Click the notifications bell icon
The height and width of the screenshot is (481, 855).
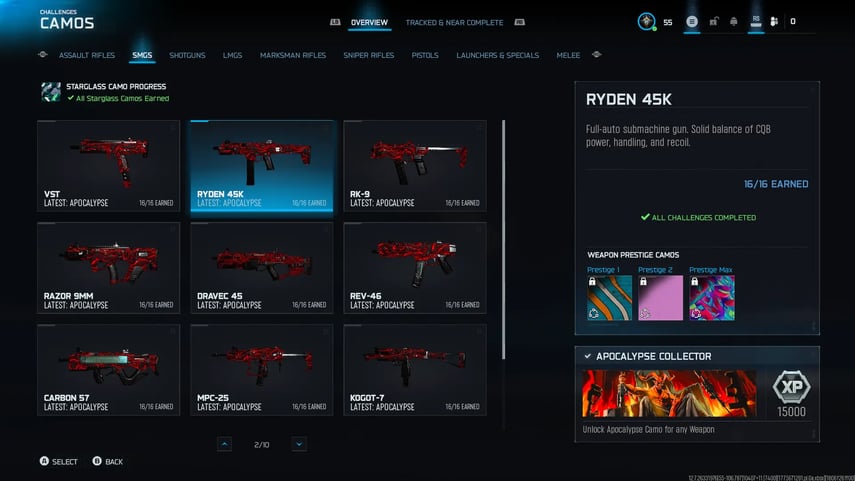[x=734, y=21]
